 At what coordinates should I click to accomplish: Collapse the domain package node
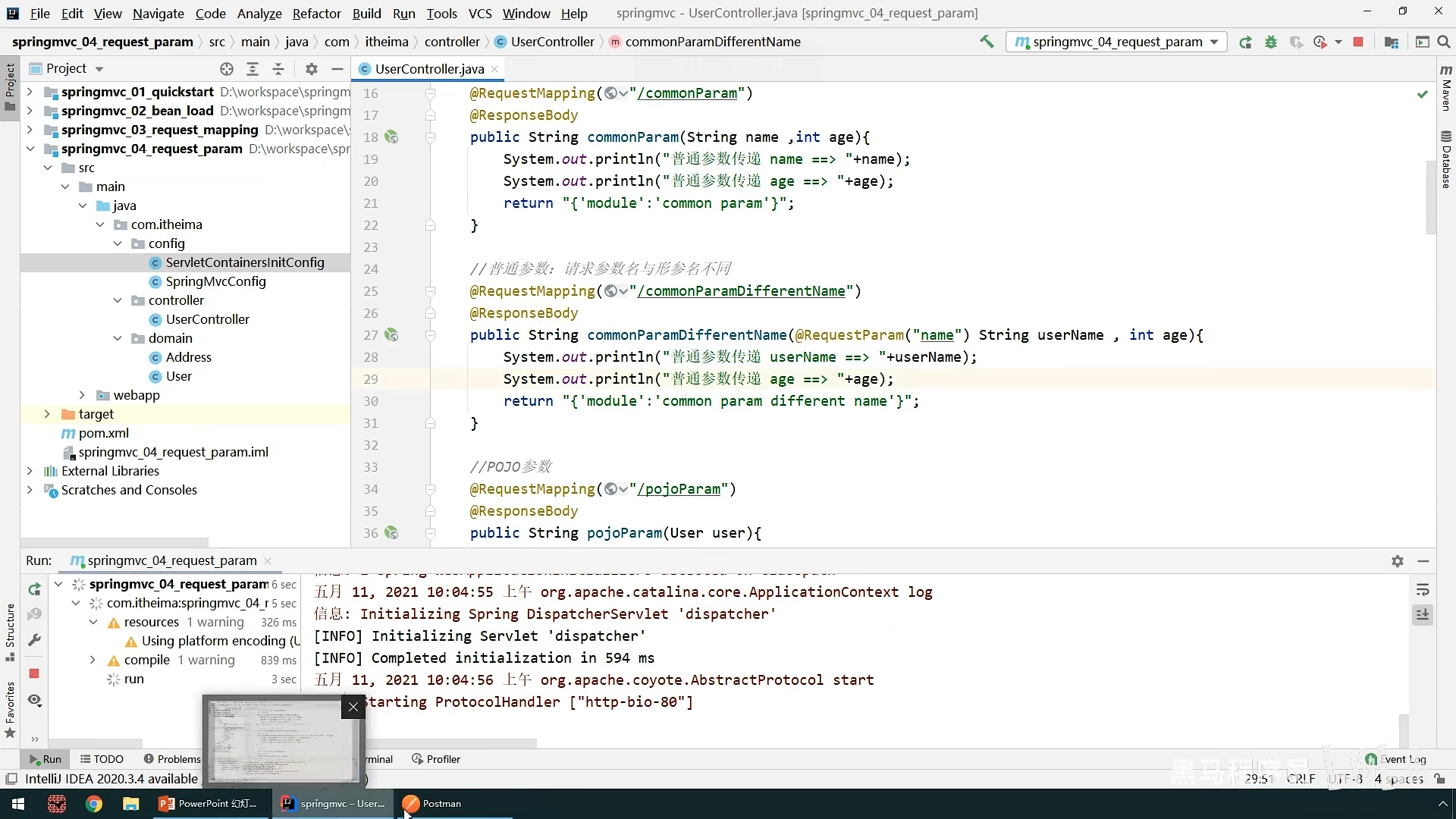coord(118,338)
